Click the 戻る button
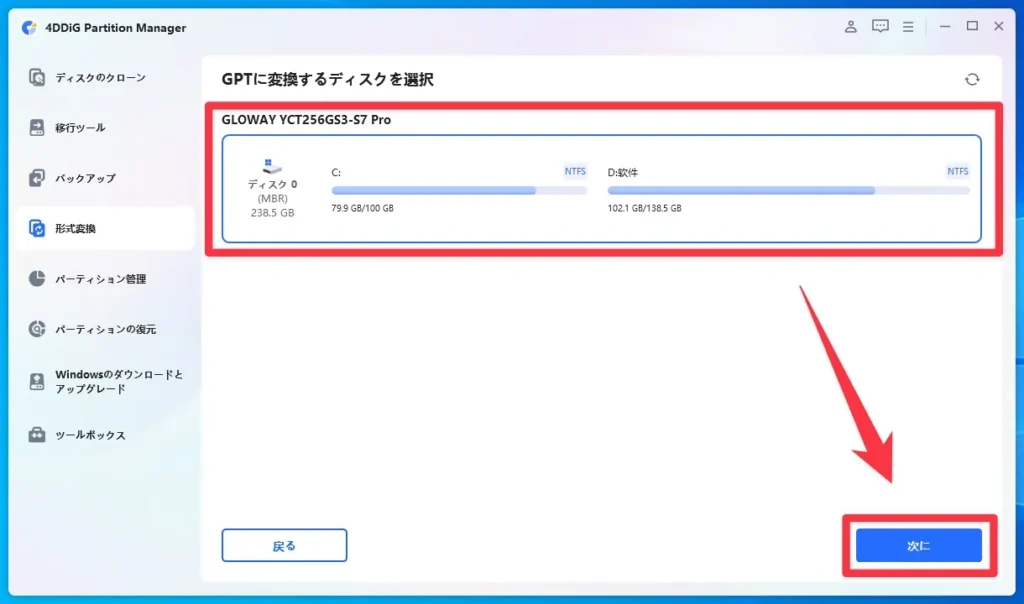 [x=286, y=545]
